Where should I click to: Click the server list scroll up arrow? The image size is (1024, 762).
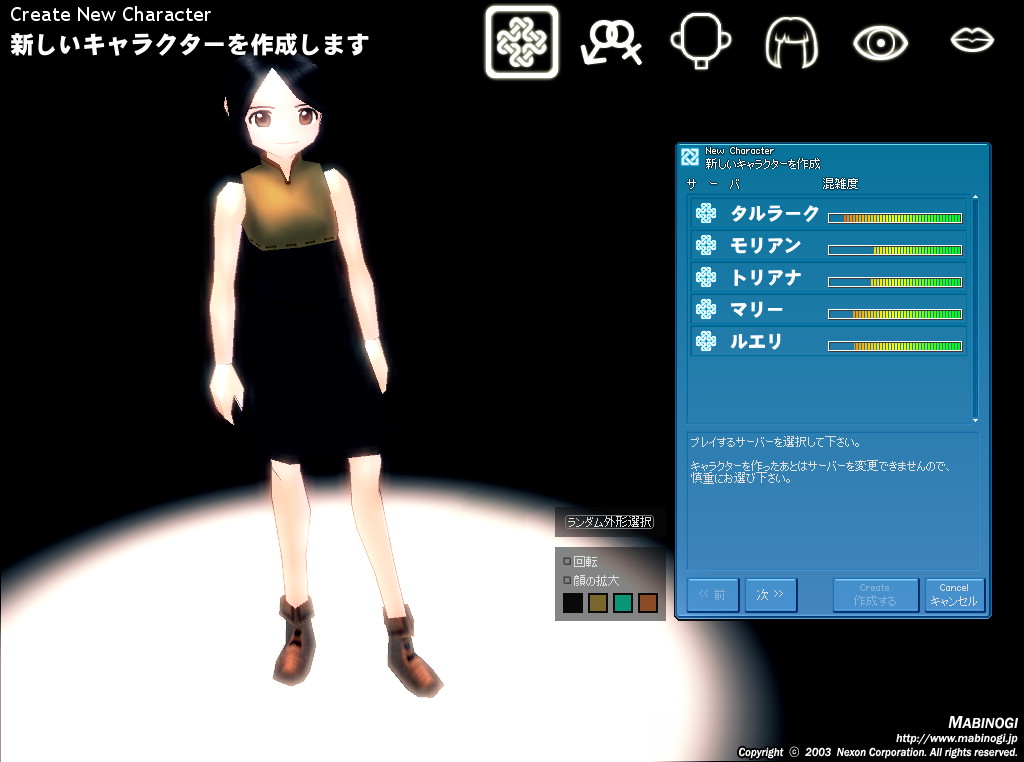(975, 197)
